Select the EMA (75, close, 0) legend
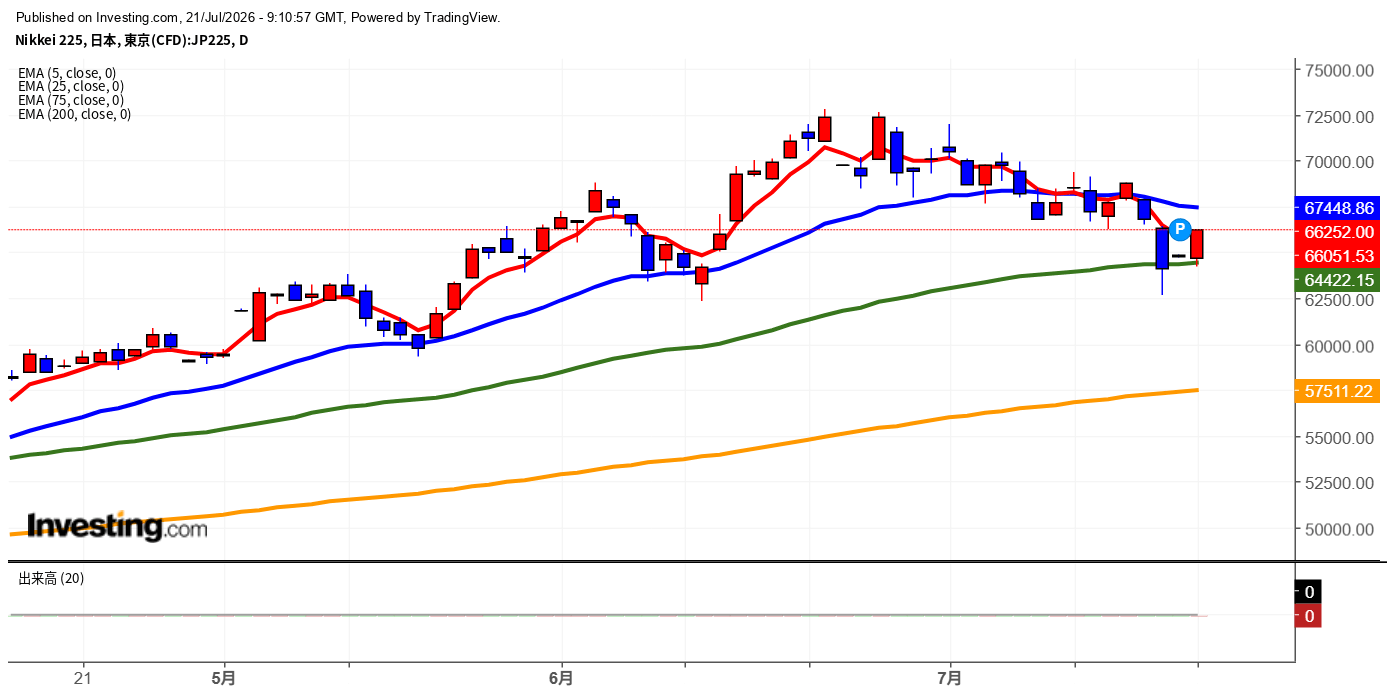Image resolution: width=1387 pixels, height=695 pixels. (x=71, y=100)
